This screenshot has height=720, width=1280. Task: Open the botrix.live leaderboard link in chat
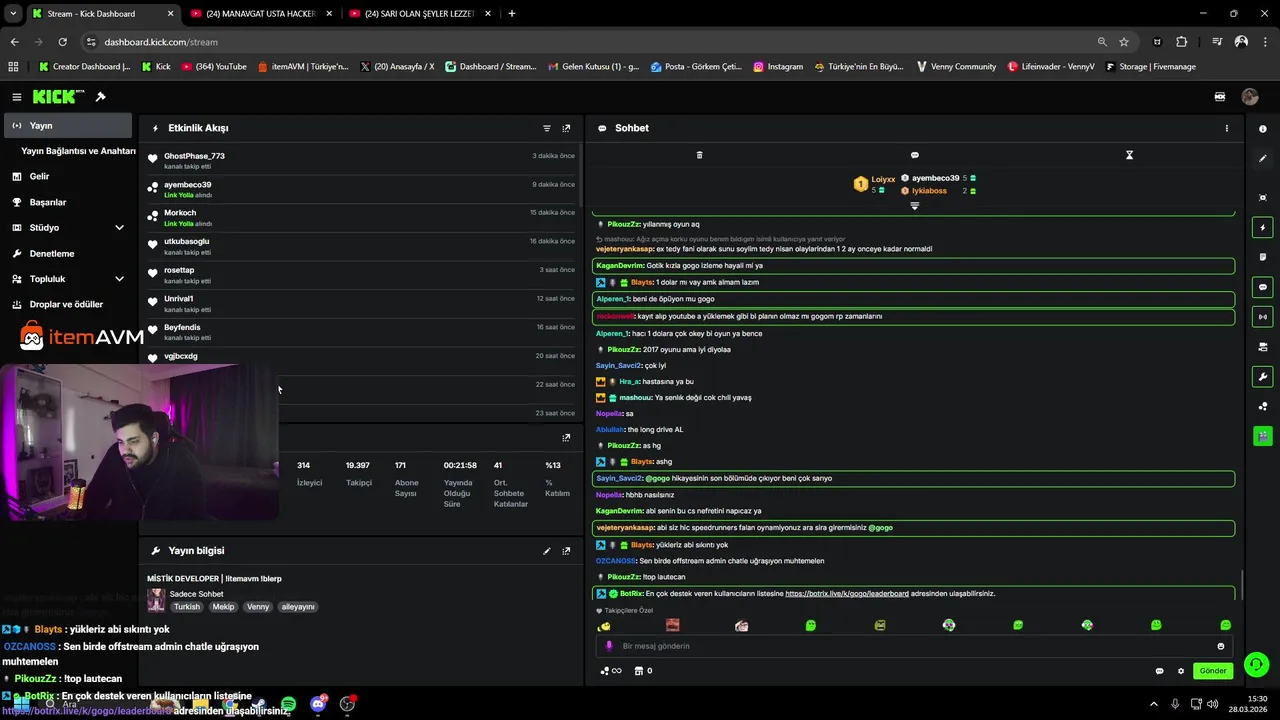tap(847, 594)
